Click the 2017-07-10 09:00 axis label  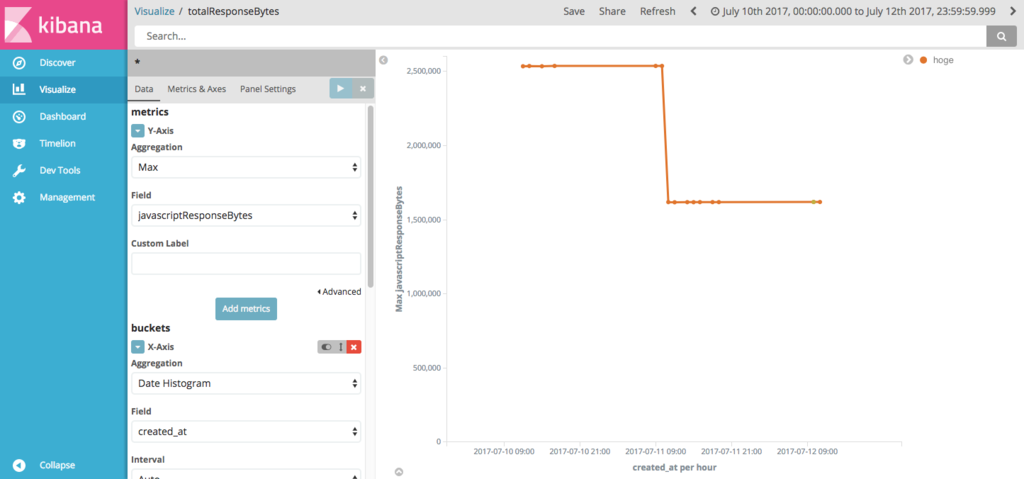pyautogui.click(x=504, y=451)
